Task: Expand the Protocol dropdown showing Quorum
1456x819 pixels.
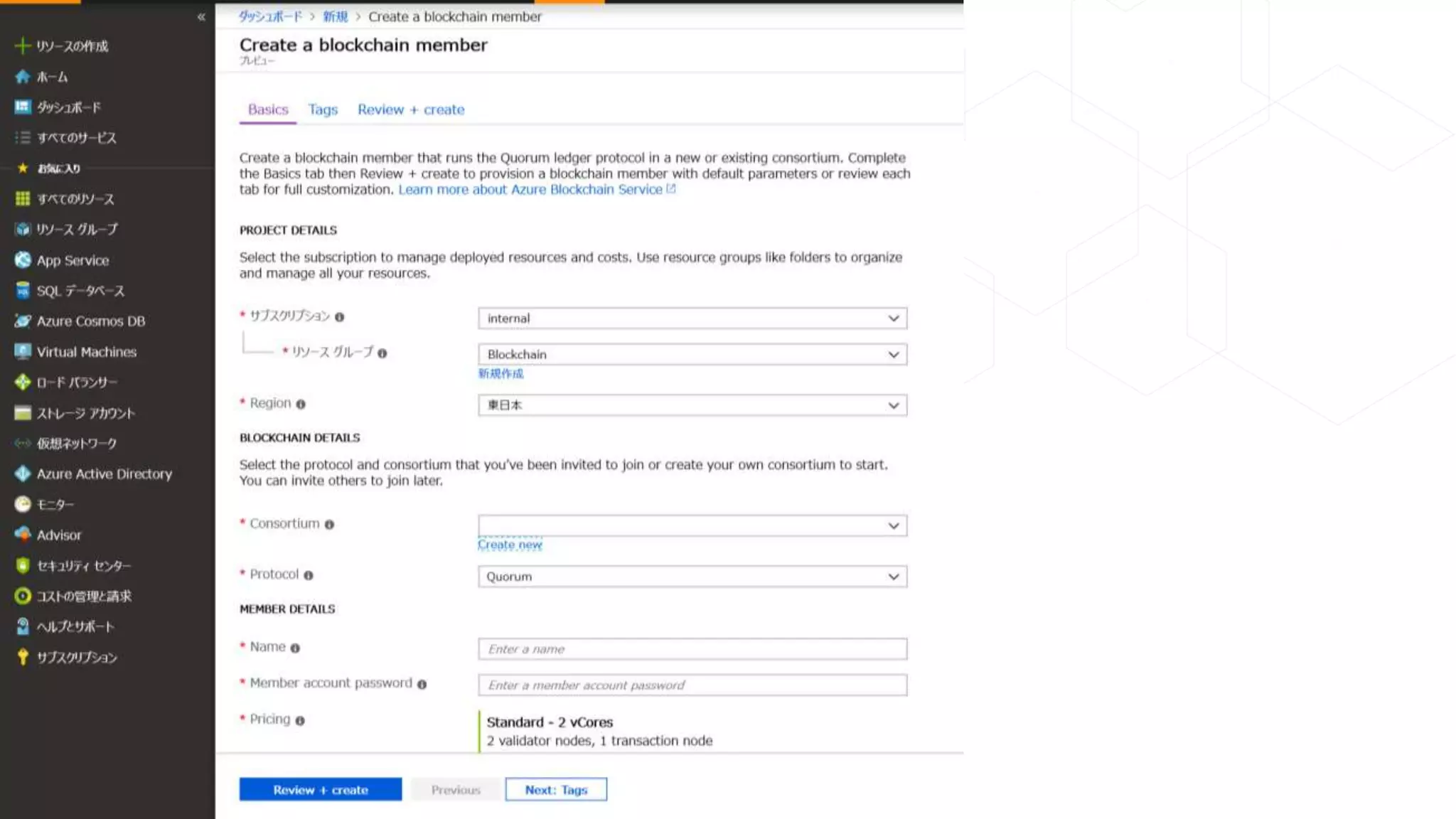Action: [692, 577]
